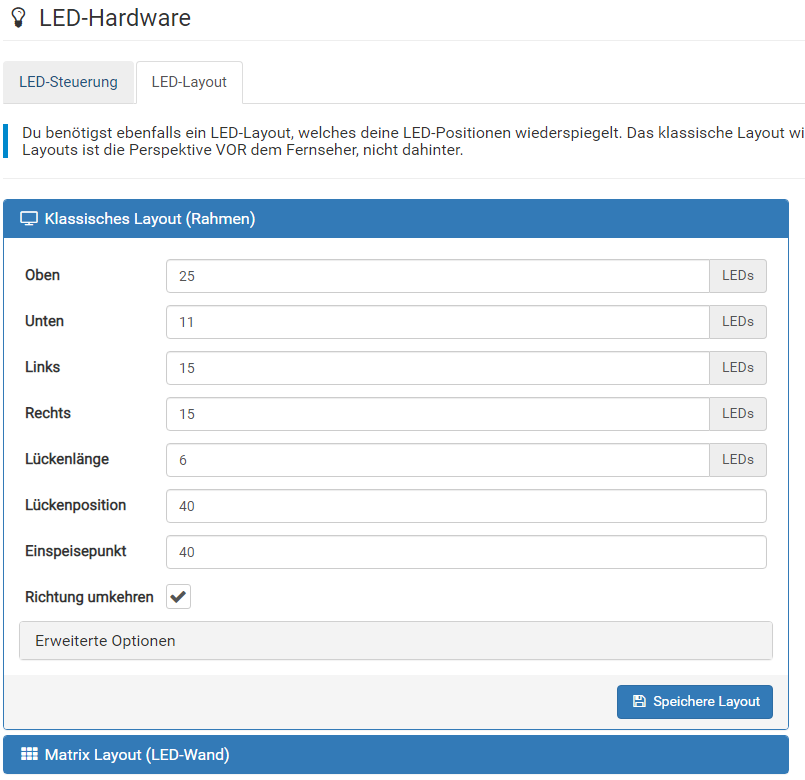Click the floppy disk save icon

pos(639,702)
